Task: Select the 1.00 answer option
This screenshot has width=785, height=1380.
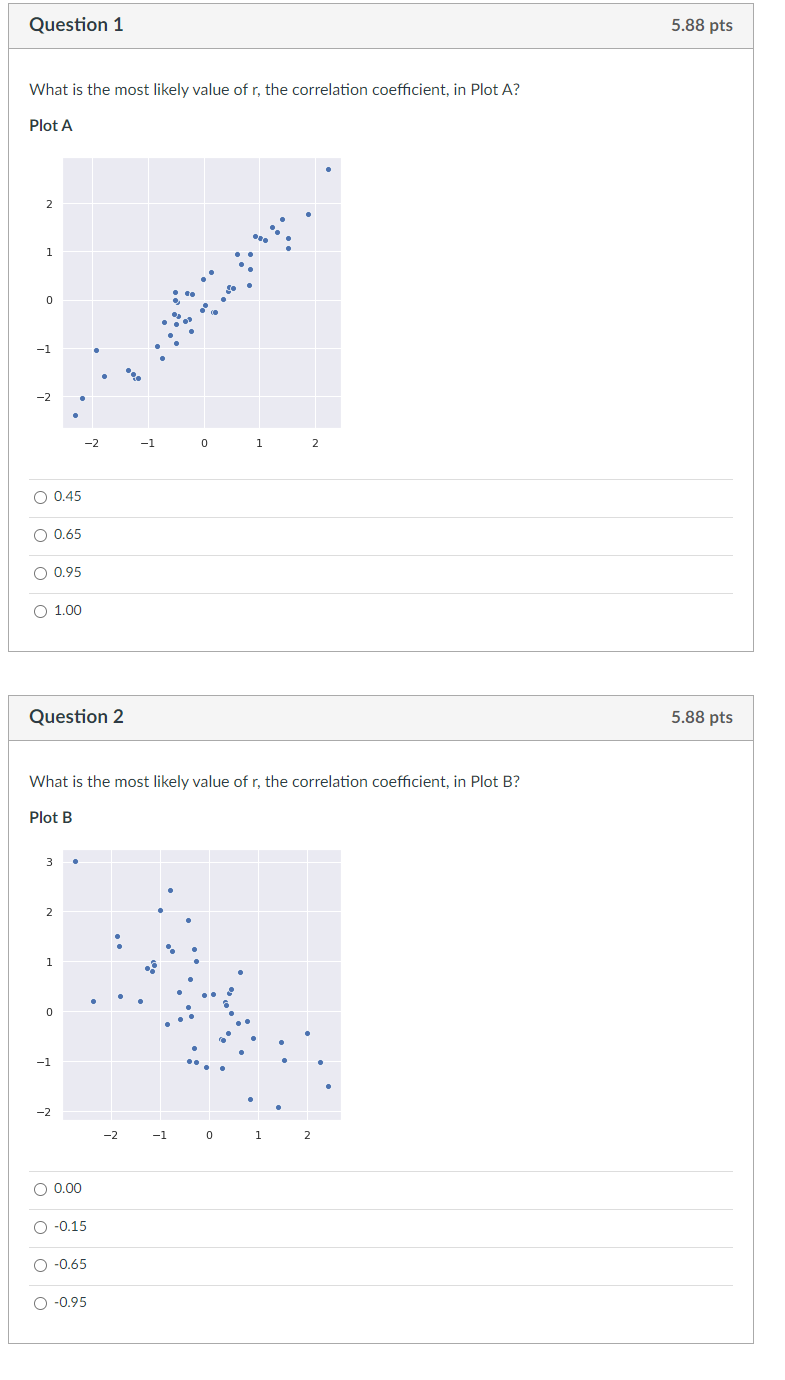Action: (40, 610)
